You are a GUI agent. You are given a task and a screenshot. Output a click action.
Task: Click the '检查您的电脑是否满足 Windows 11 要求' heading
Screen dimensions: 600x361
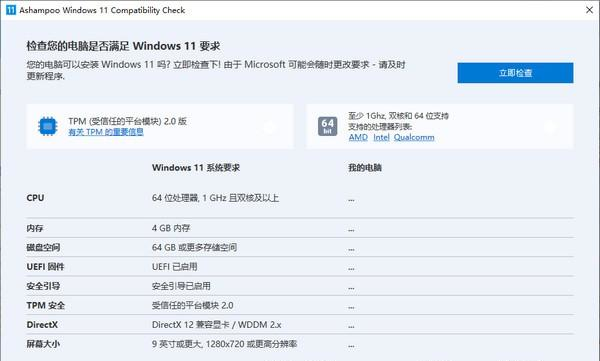(x=123, y=46)
